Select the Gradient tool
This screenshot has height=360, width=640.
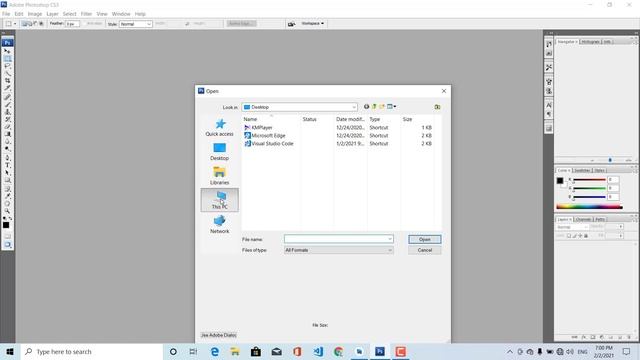tap(7, 134)
